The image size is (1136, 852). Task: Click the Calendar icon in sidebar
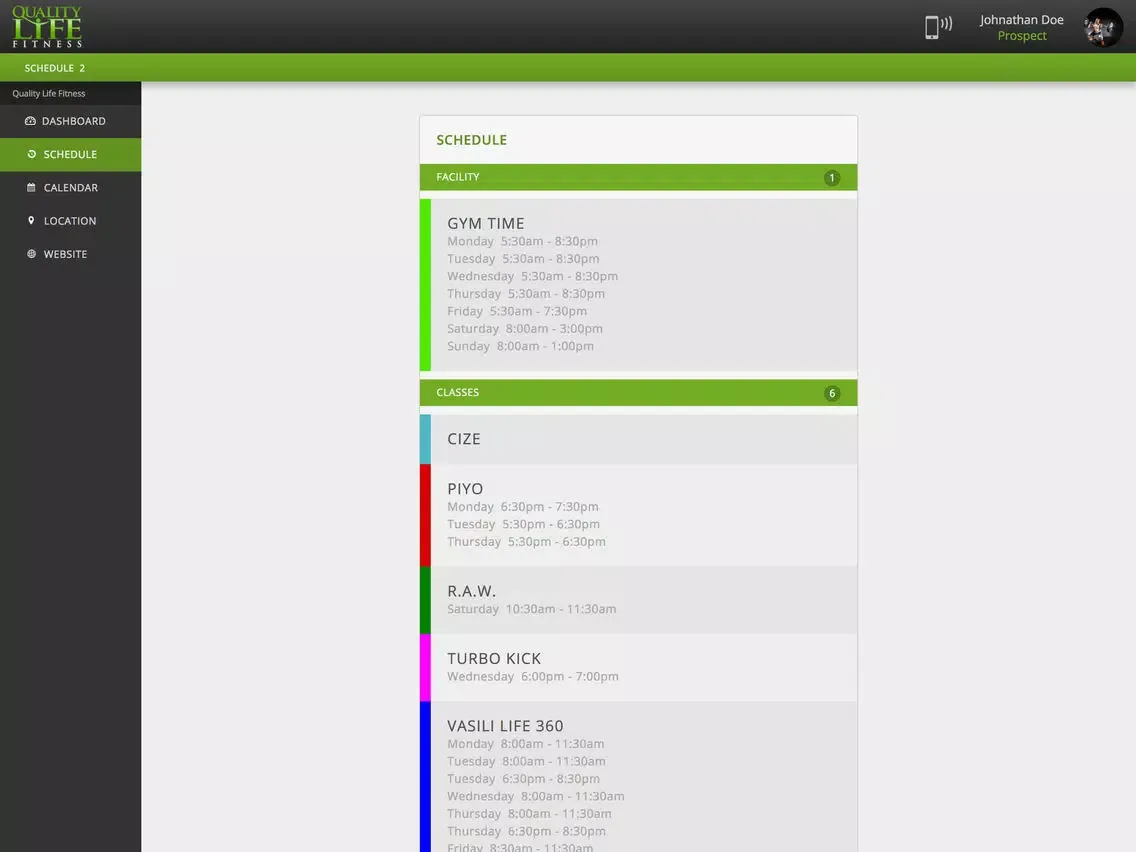pos(31,188)
